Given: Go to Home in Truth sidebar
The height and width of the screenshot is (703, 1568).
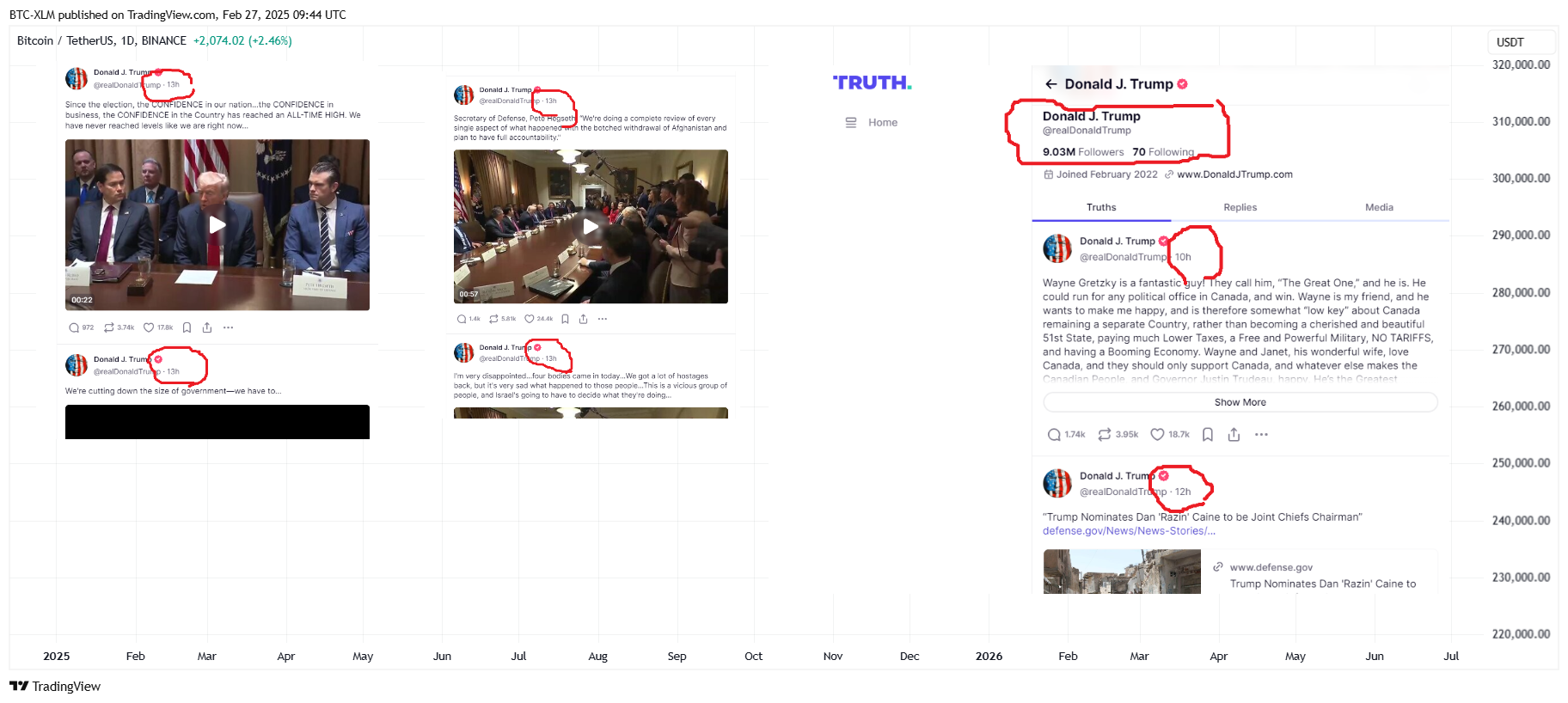Looking at the screenshot, I should point(883,123).
